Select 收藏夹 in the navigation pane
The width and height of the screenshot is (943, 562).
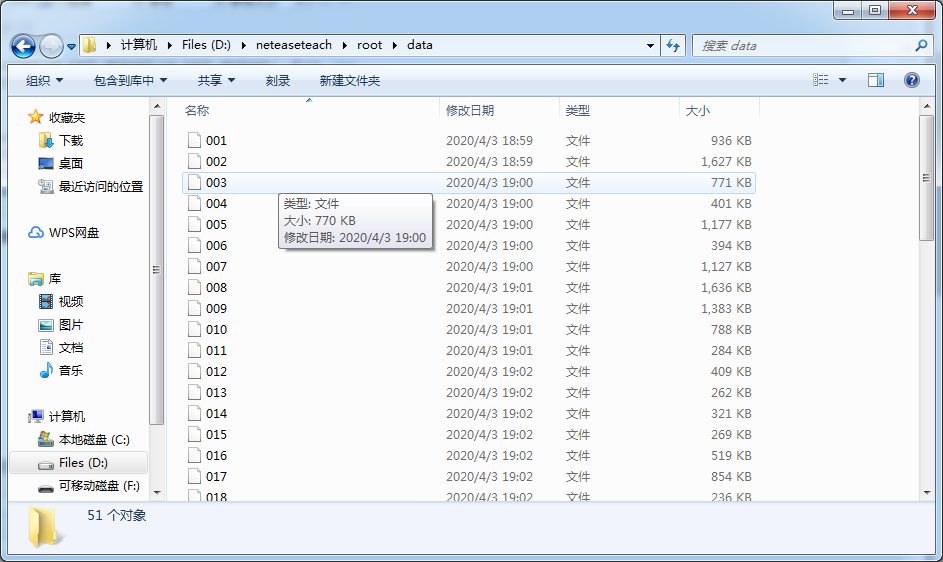point(67,117)
